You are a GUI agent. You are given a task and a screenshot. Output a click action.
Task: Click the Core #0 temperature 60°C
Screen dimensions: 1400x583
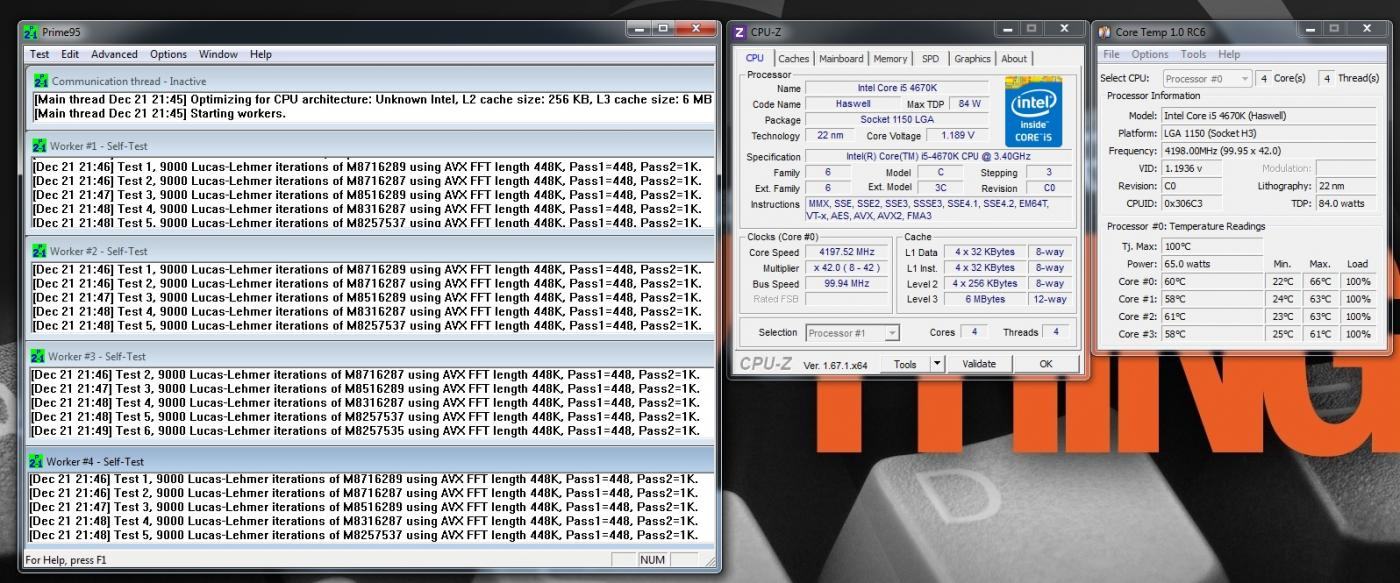click(x=1212, y=281)
